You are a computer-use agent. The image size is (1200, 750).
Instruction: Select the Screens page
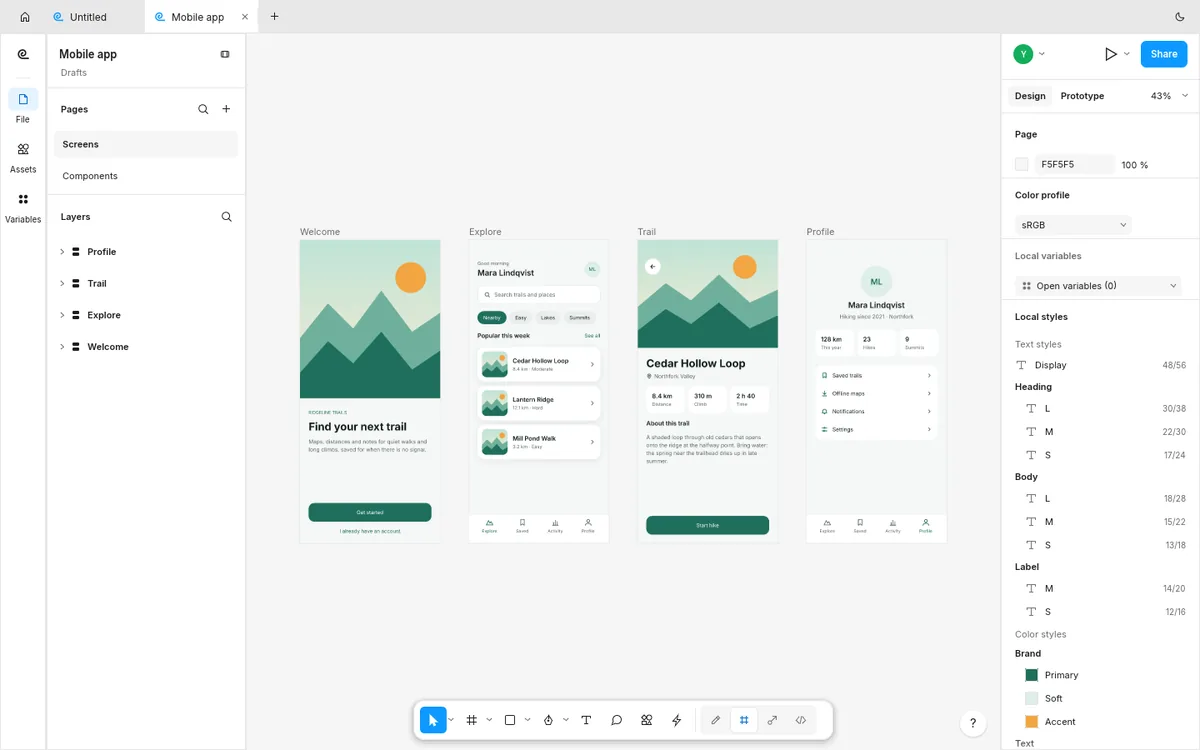pos(146,144)
